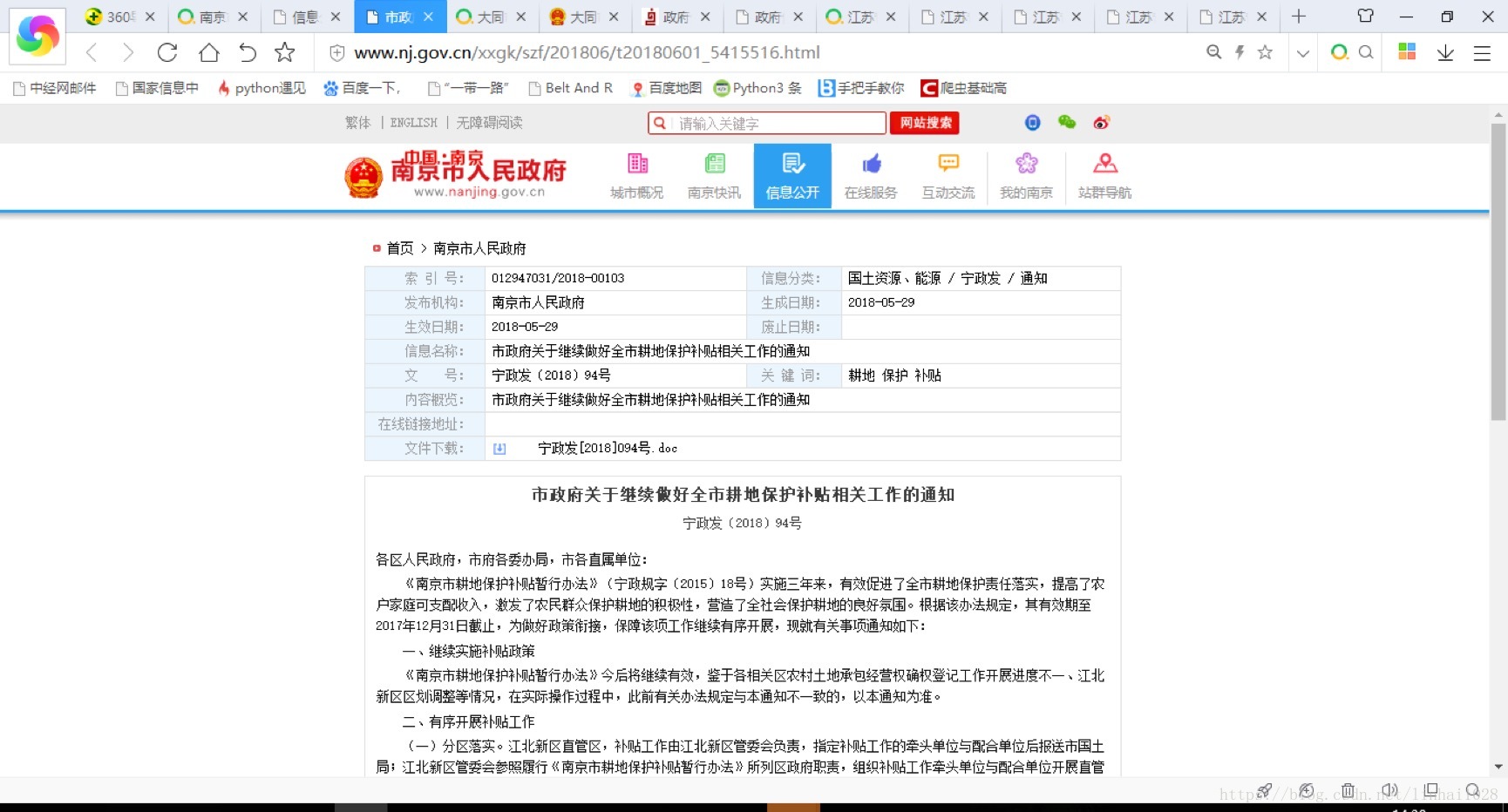Open 无障碍阅读 link
The image size is (1508, 812).
tap(490, 123)
